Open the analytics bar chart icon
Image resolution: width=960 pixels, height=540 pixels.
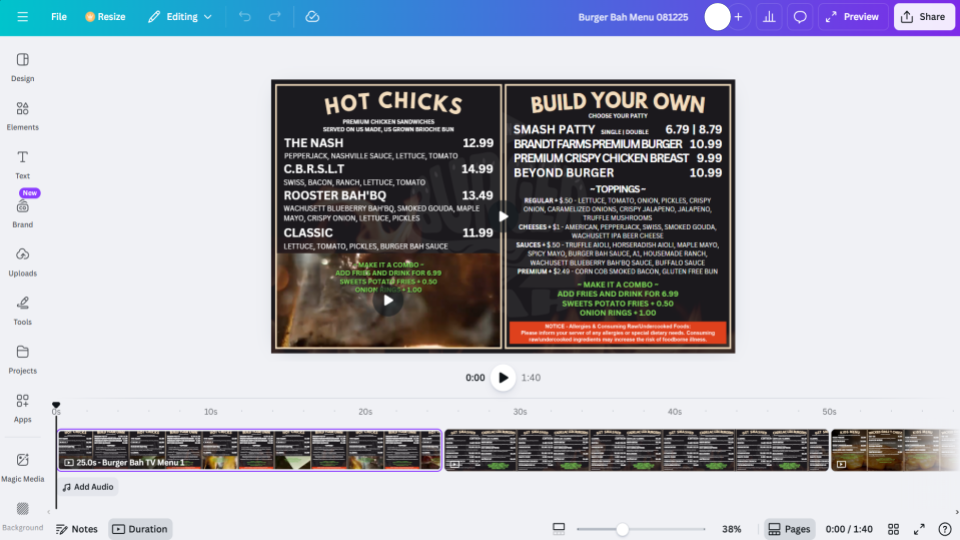pos(769,17)
